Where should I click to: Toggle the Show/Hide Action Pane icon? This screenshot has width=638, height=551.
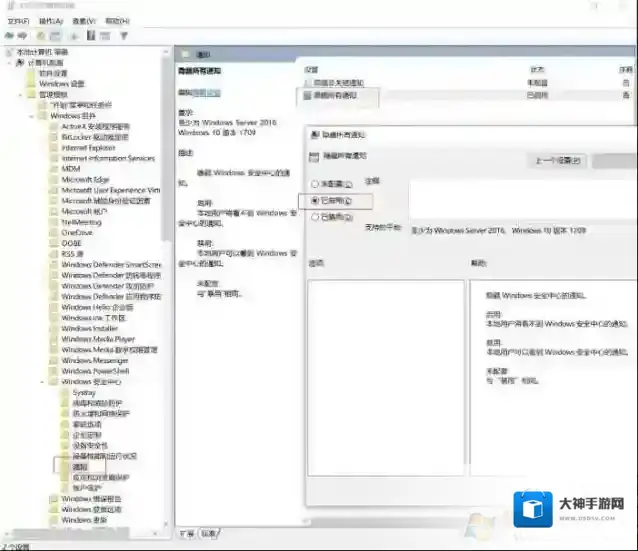pyautogui.click(x=105, y=36)
